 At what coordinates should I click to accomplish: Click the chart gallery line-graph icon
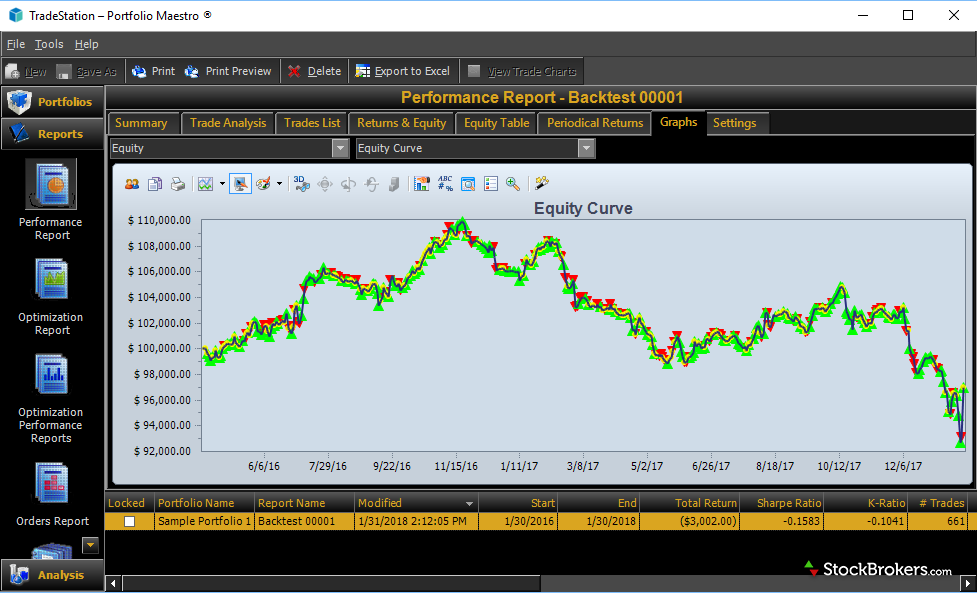[x=206, y=184]
